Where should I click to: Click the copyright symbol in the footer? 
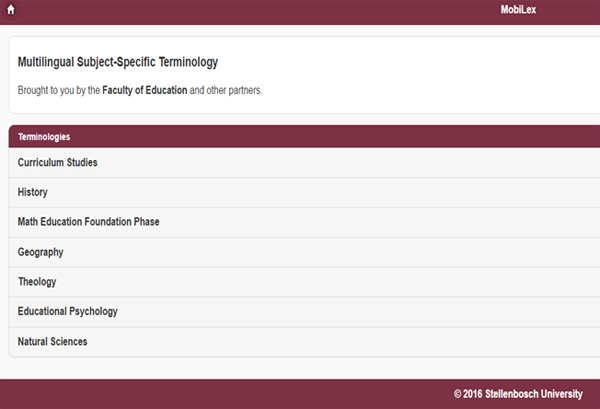pyautogui.click(x=458, y=394)
